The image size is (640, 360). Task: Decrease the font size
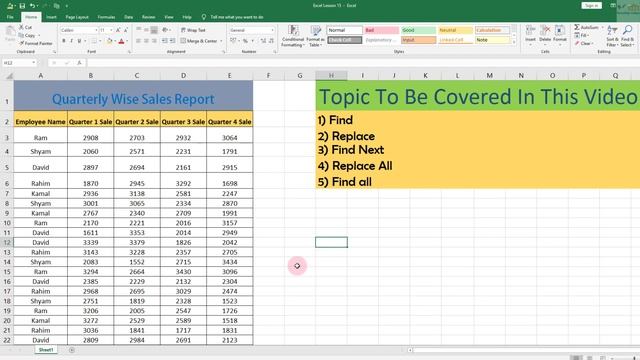(126, 30)
